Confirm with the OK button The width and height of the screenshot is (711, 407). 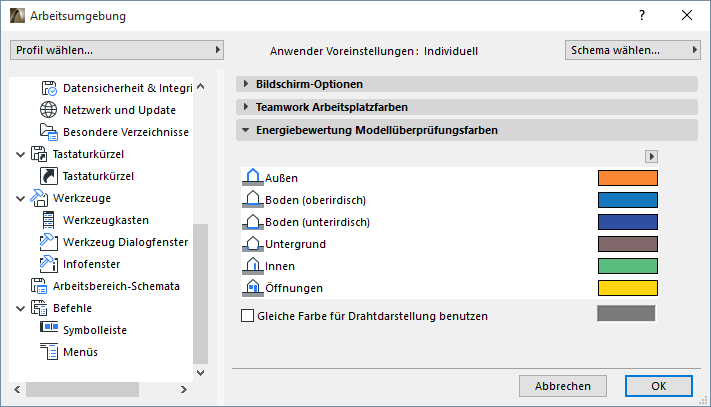658,385
